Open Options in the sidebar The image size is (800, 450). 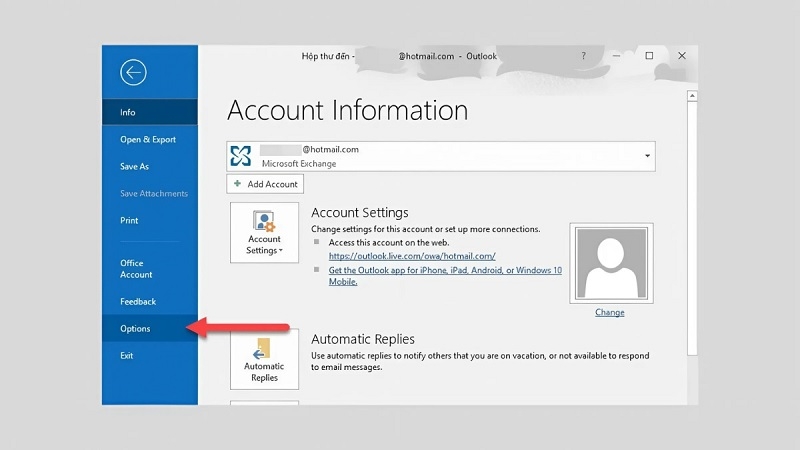click(x=149, y=329)
